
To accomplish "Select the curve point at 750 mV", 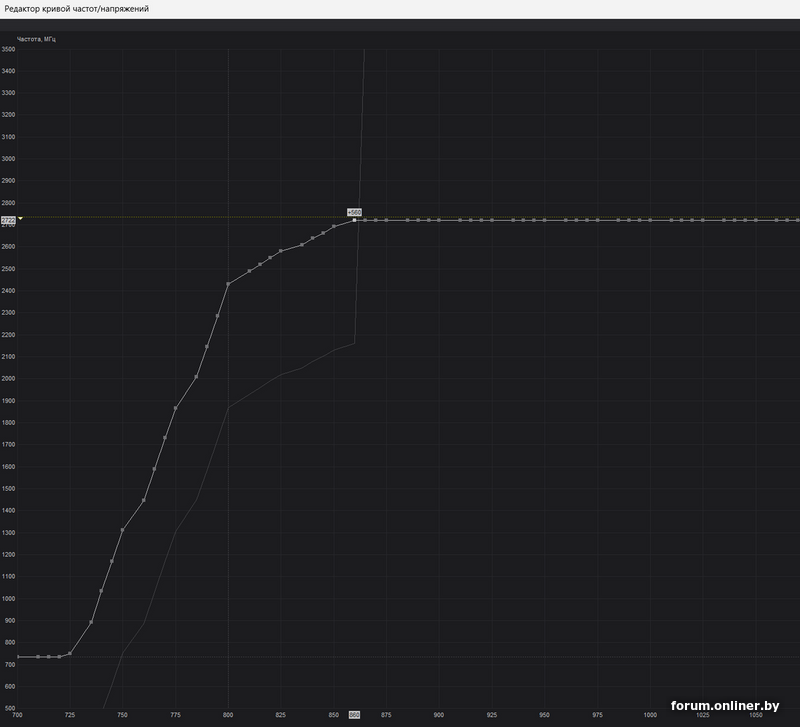I will click(x=122, y=530).
